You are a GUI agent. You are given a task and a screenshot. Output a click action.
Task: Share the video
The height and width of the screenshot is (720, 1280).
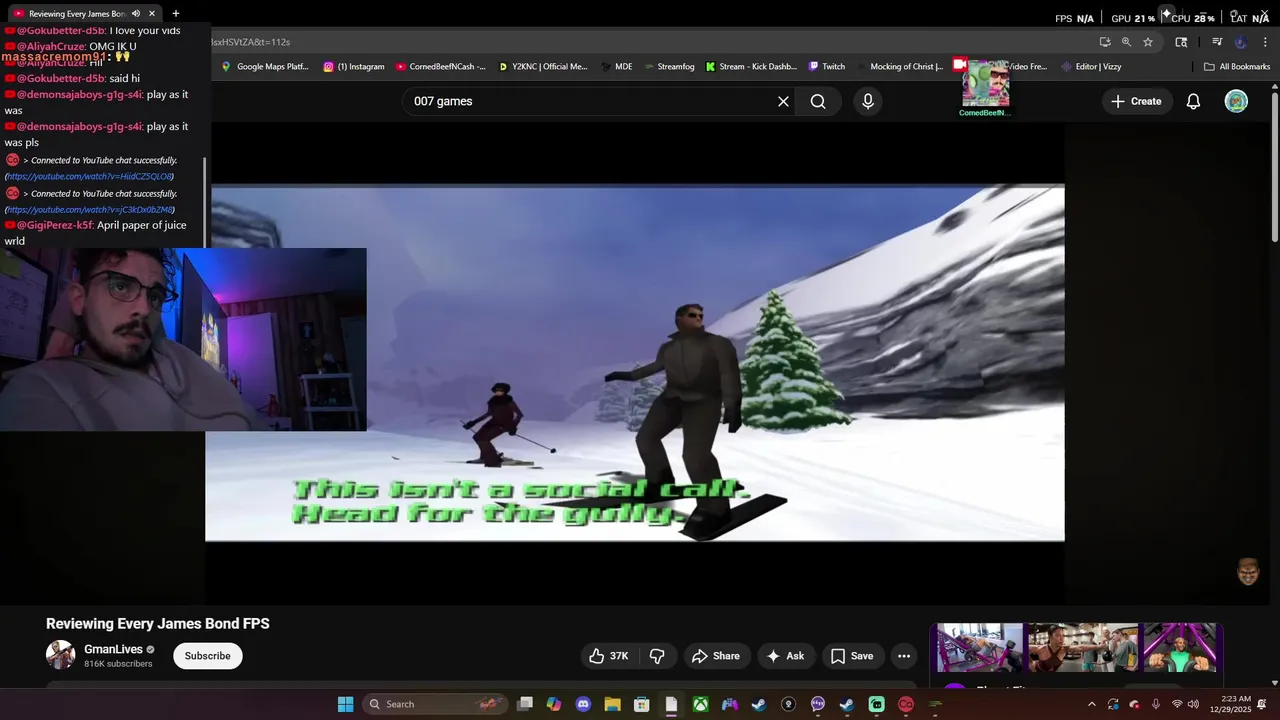tap(716, 656)
